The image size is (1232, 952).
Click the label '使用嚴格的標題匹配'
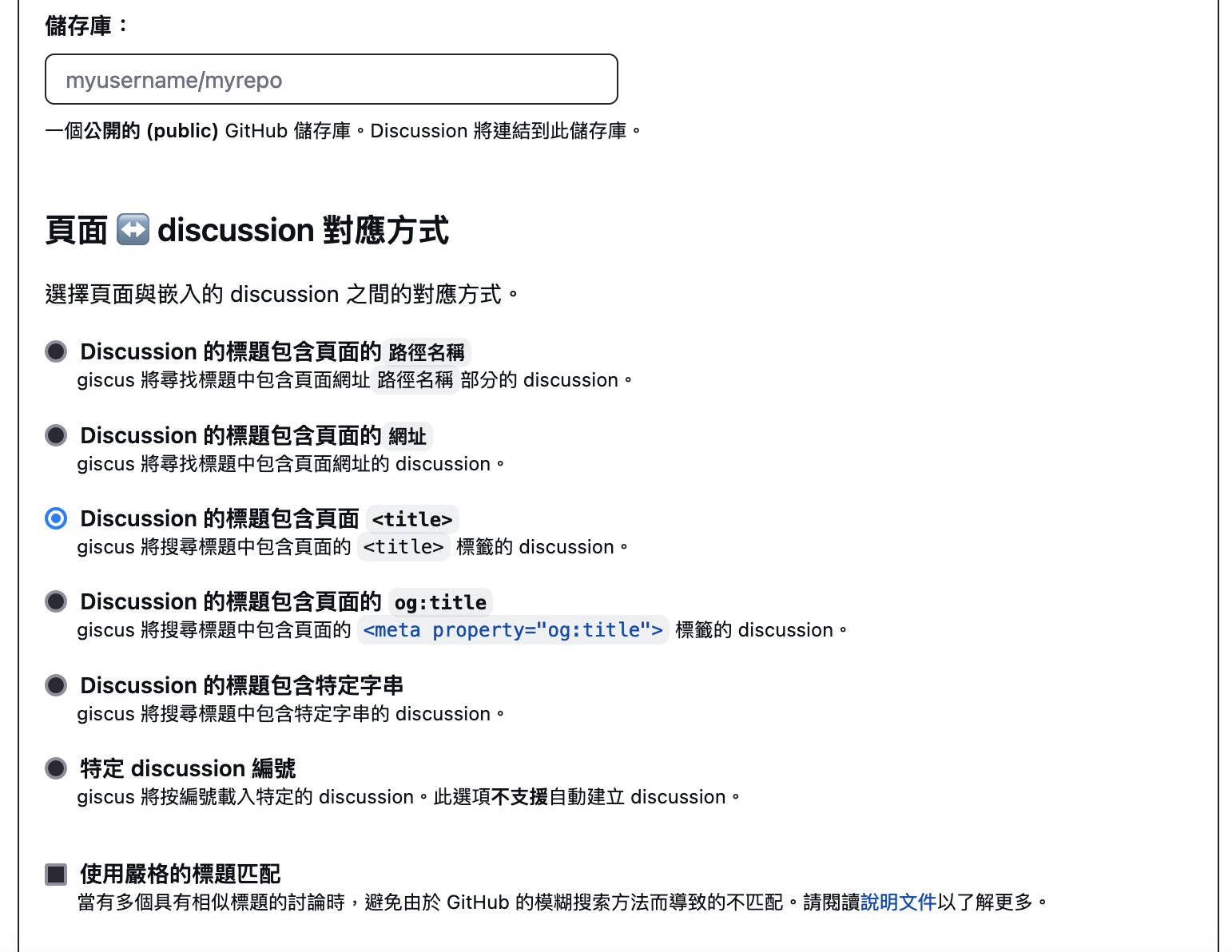point(181,874)
